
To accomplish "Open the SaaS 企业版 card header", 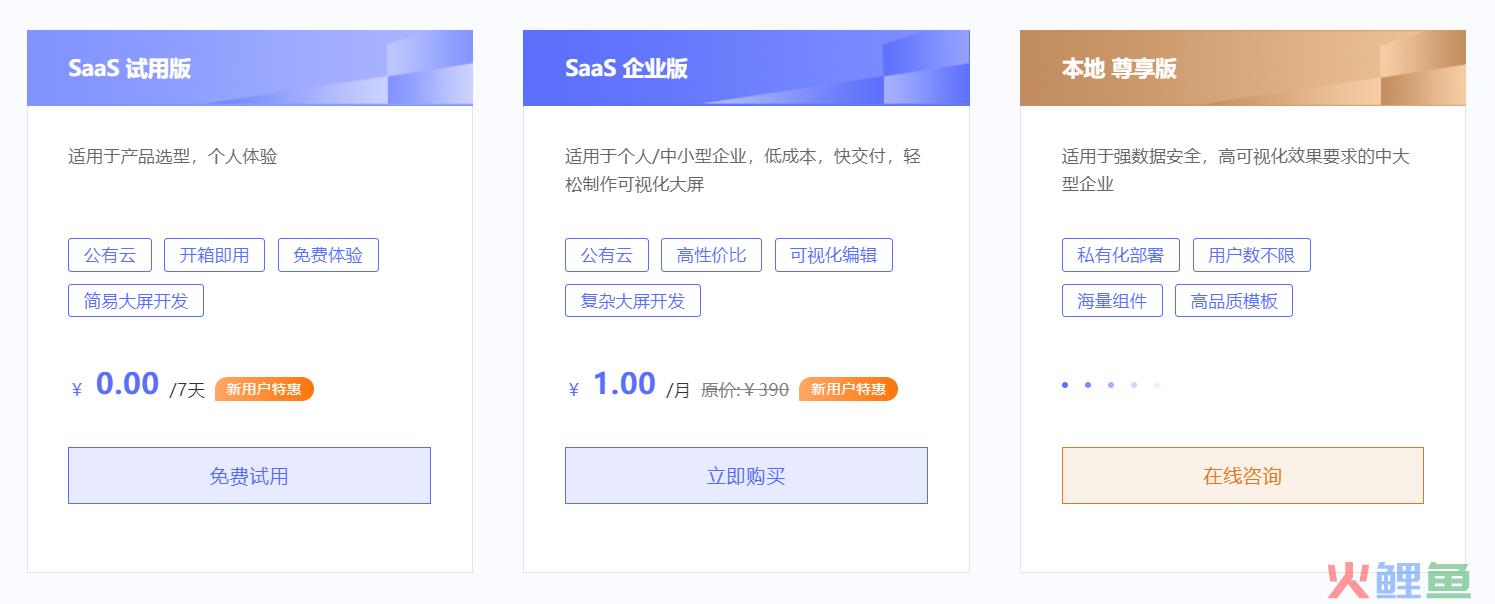I will pyautogui.click(x=746, y=68).
